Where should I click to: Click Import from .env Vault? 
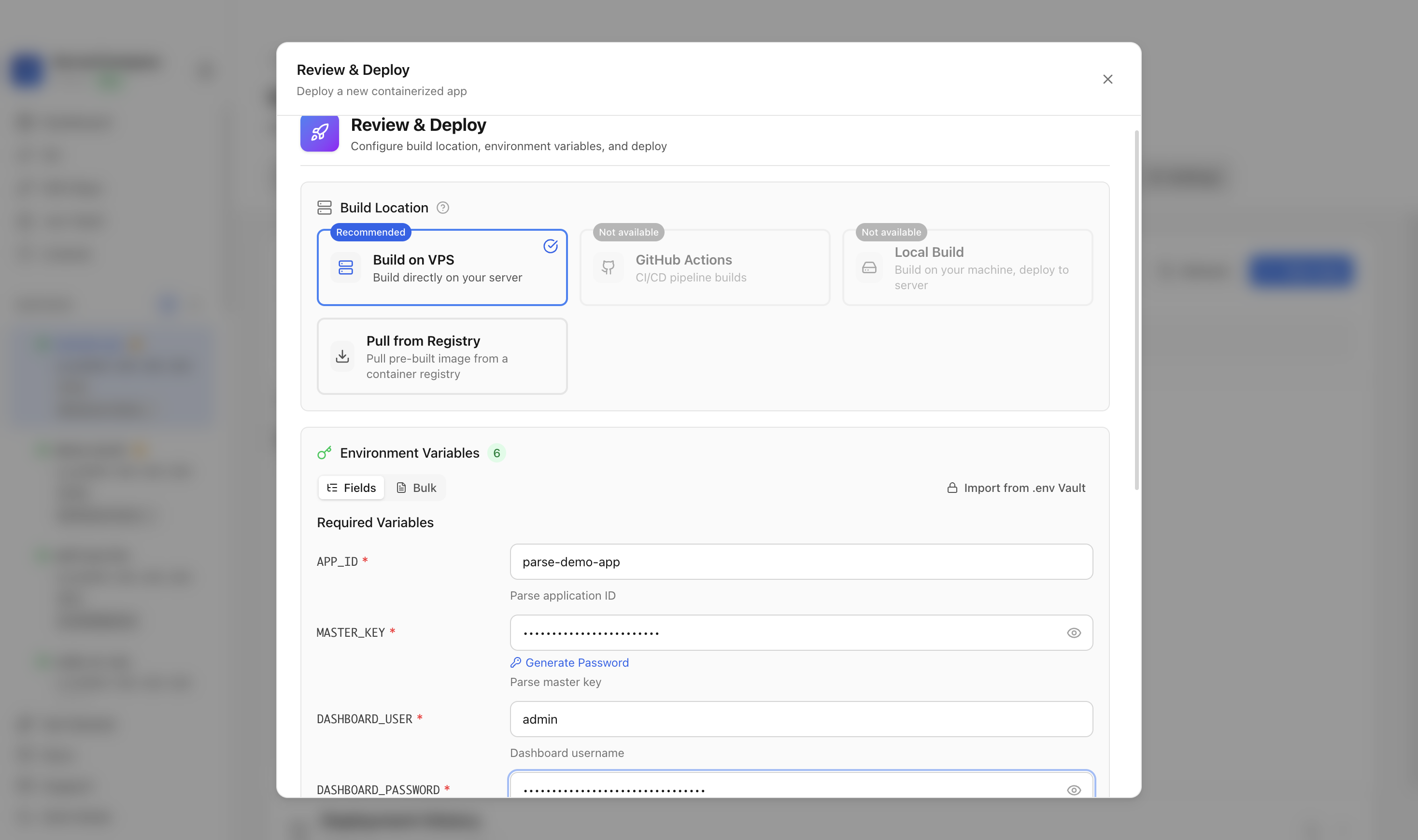pyautogui.click(x=1016, y=488)
